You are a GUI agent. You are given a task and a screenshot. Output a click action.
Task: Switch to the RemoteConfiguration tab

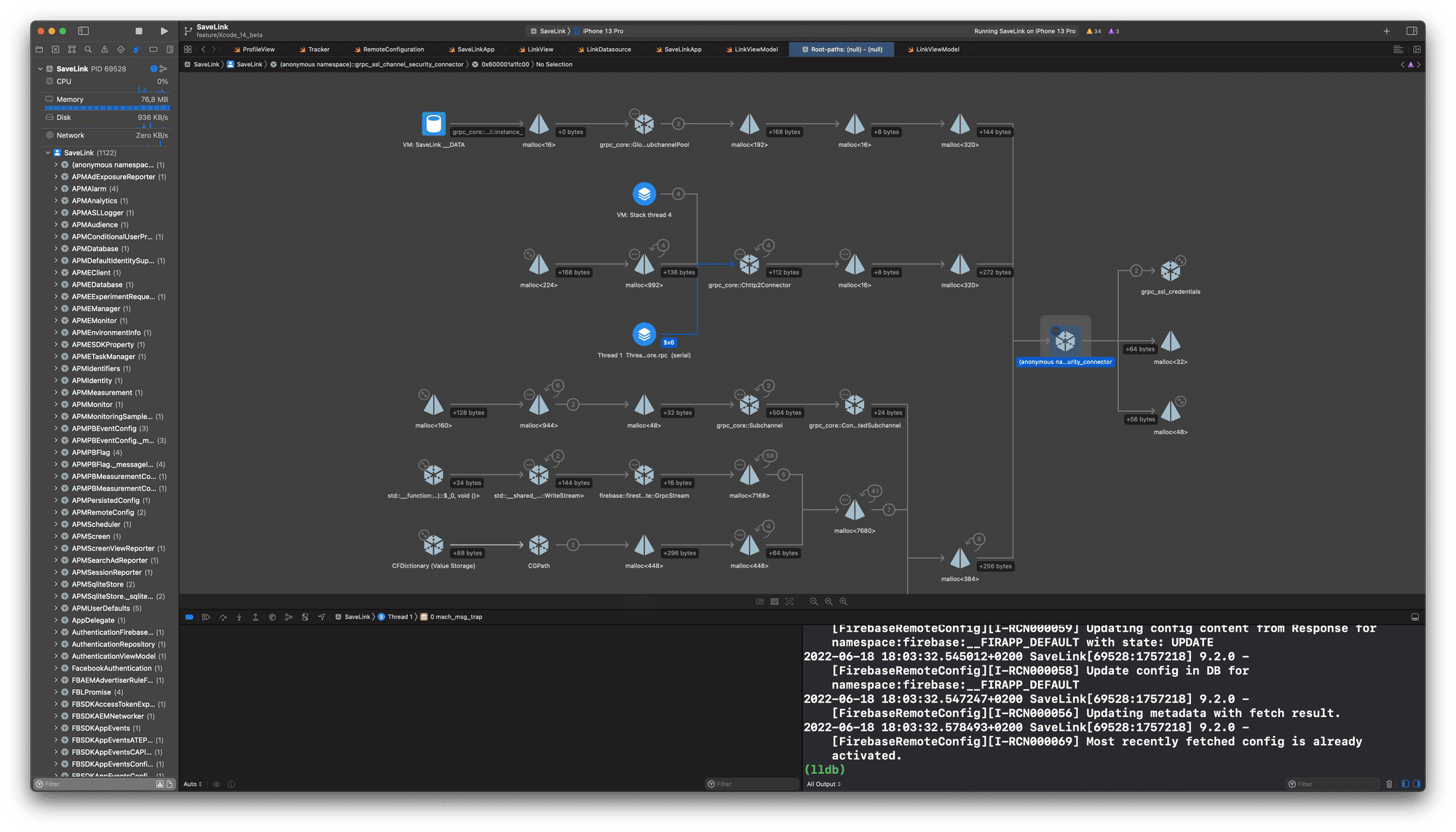[x=389, y=49]
